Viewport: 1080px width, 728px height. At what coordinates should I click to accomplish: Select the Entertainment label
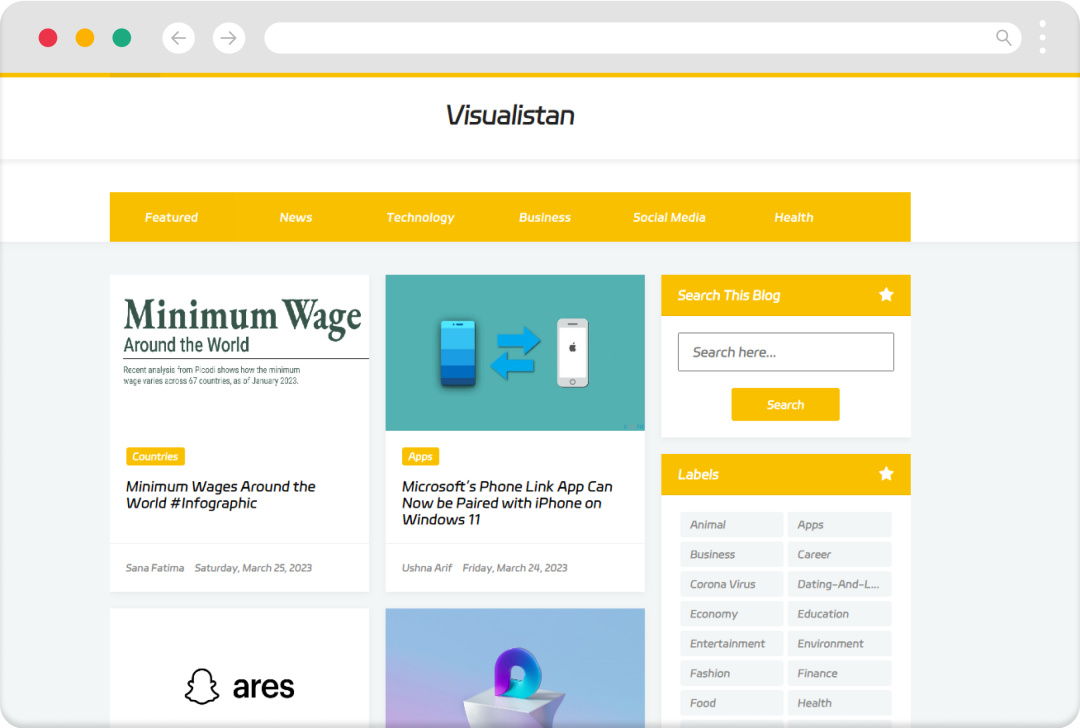[731, 643]
